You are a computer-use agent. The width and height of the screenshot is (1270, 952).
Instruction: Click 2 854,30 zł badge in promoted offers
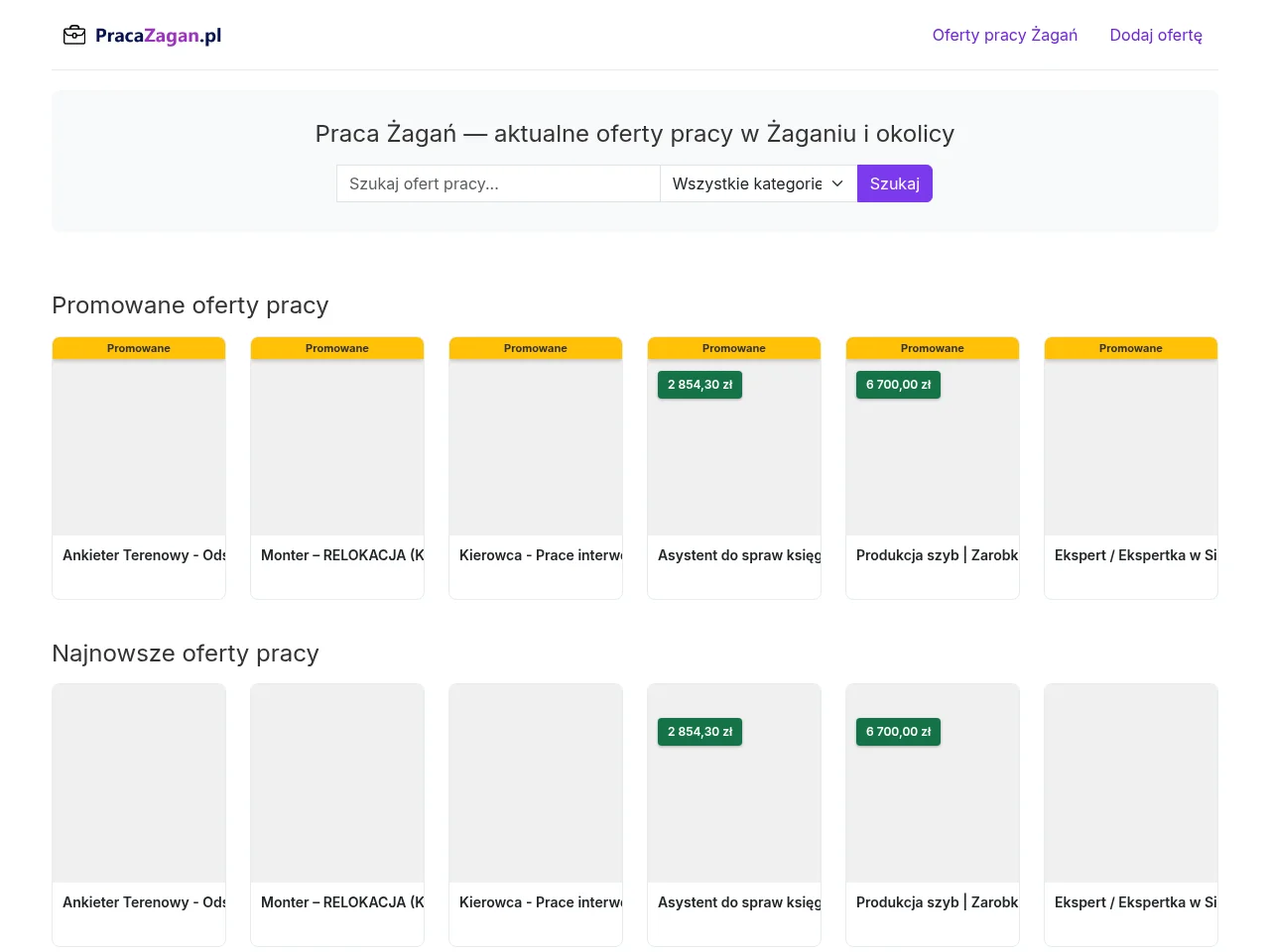point(699,385)
